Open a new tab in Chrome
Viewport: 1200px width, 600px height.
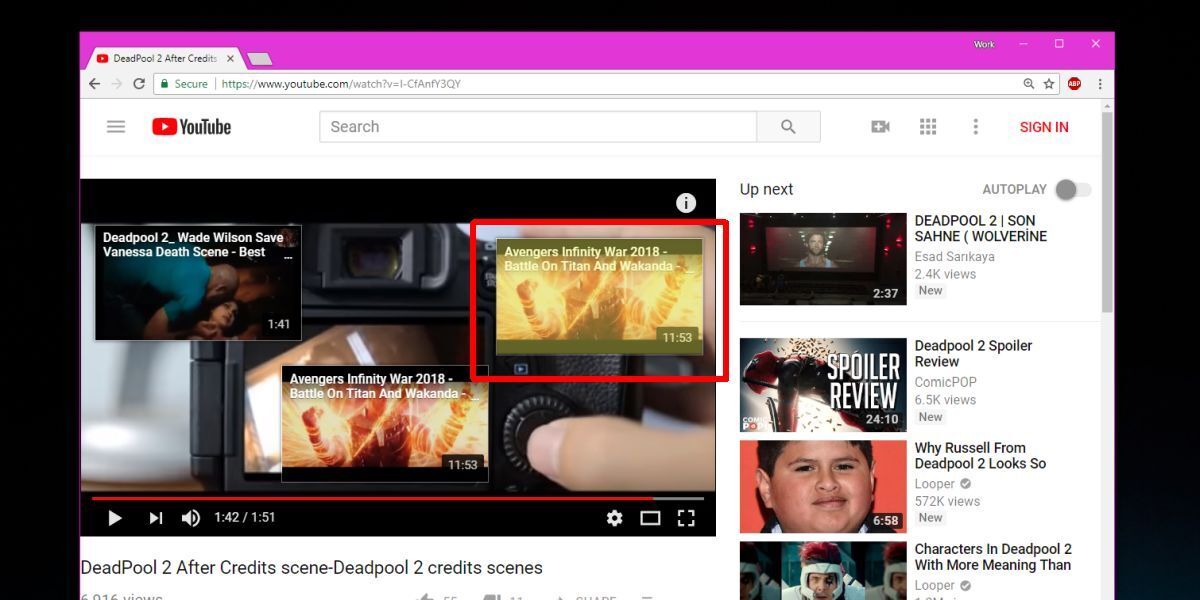pos(258,59)
